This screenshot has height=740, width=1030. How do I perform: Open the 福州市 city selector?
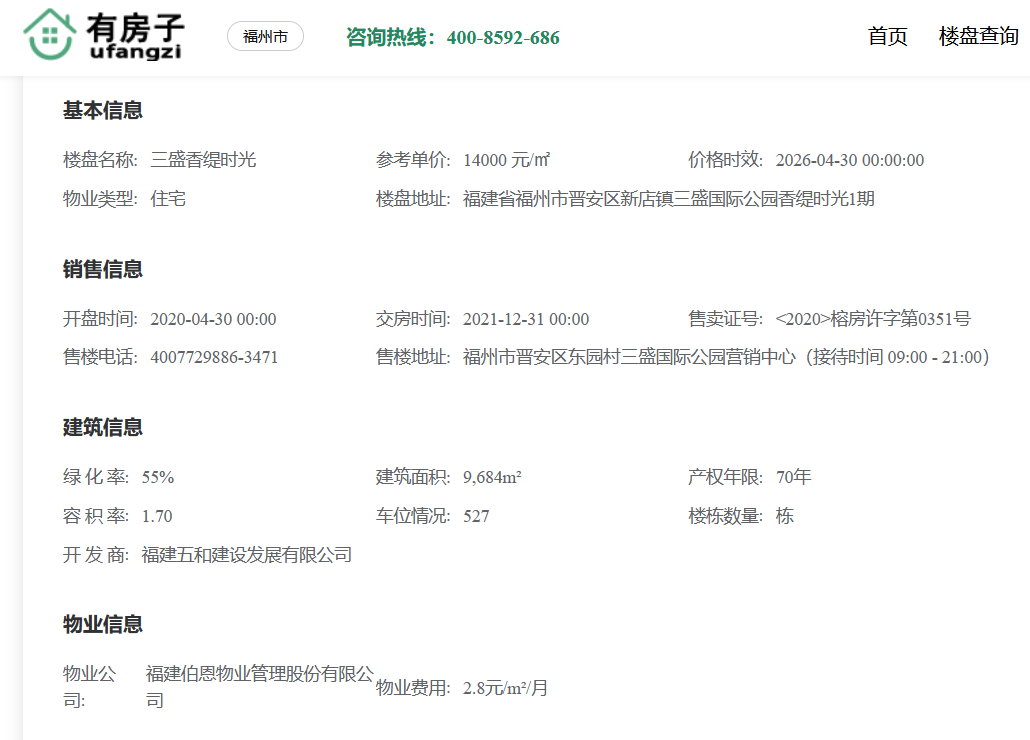coord(265,37)
